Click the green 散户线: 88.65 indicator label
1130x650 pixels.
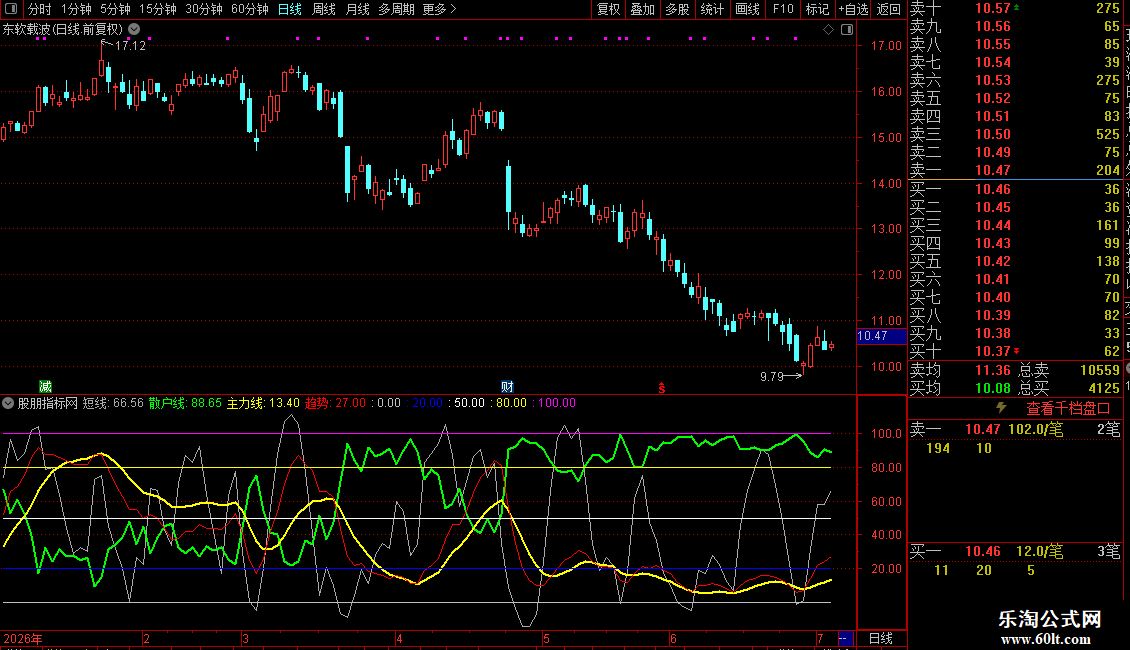pos(185,403)
